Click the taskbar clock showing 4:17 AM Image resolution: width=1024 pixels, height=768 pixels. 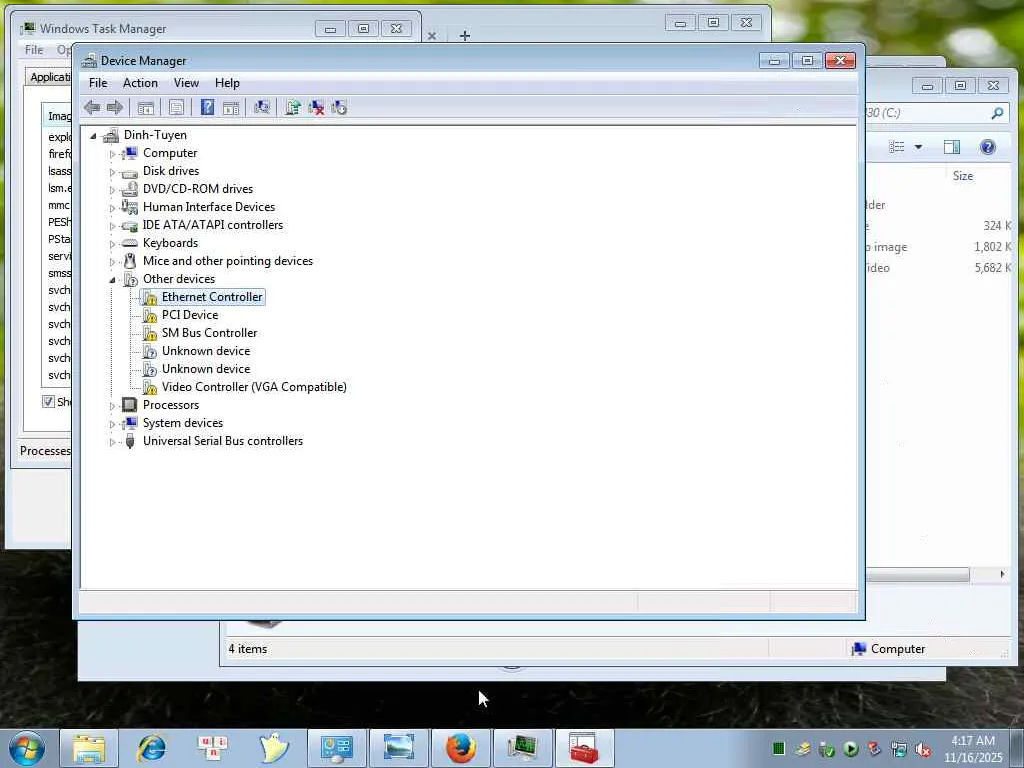[973, 741]
